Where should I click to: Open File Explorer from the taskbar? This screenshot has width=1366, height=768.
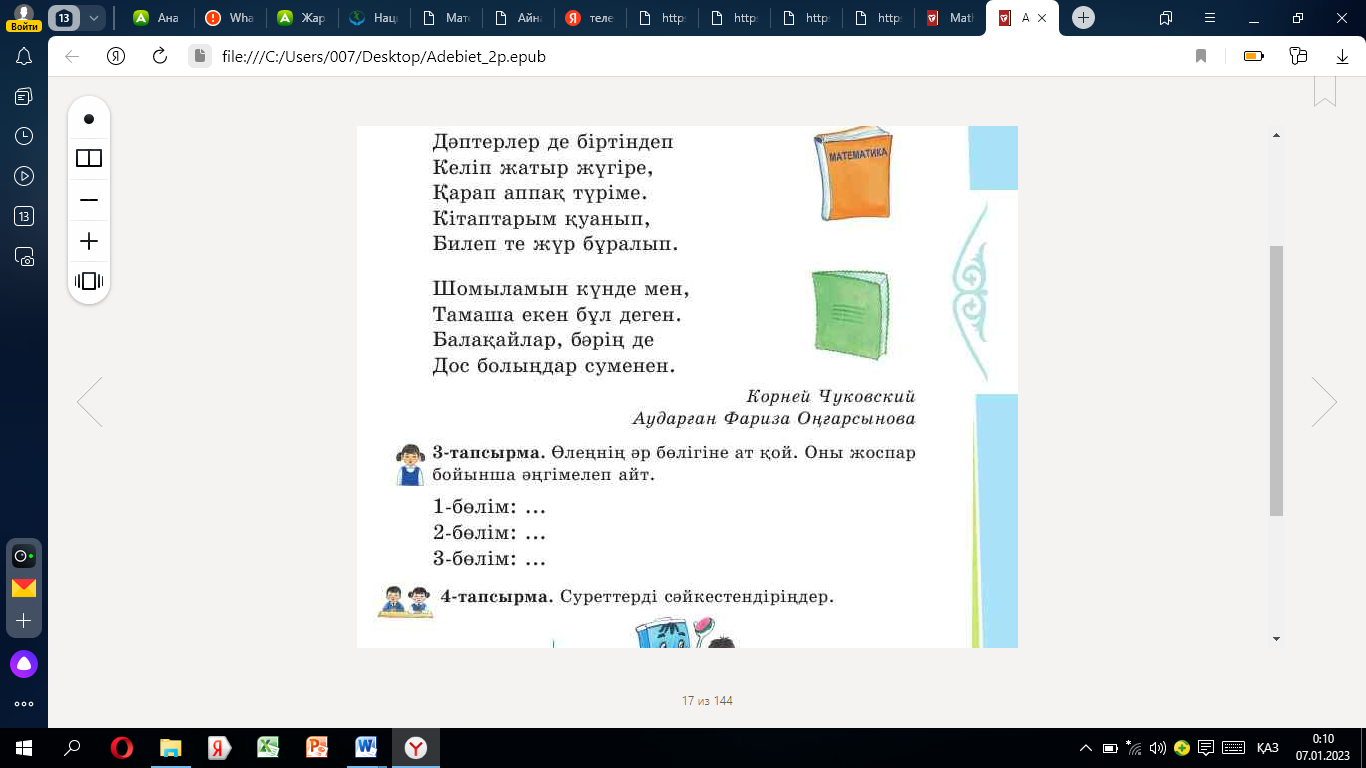coord(171,747)
